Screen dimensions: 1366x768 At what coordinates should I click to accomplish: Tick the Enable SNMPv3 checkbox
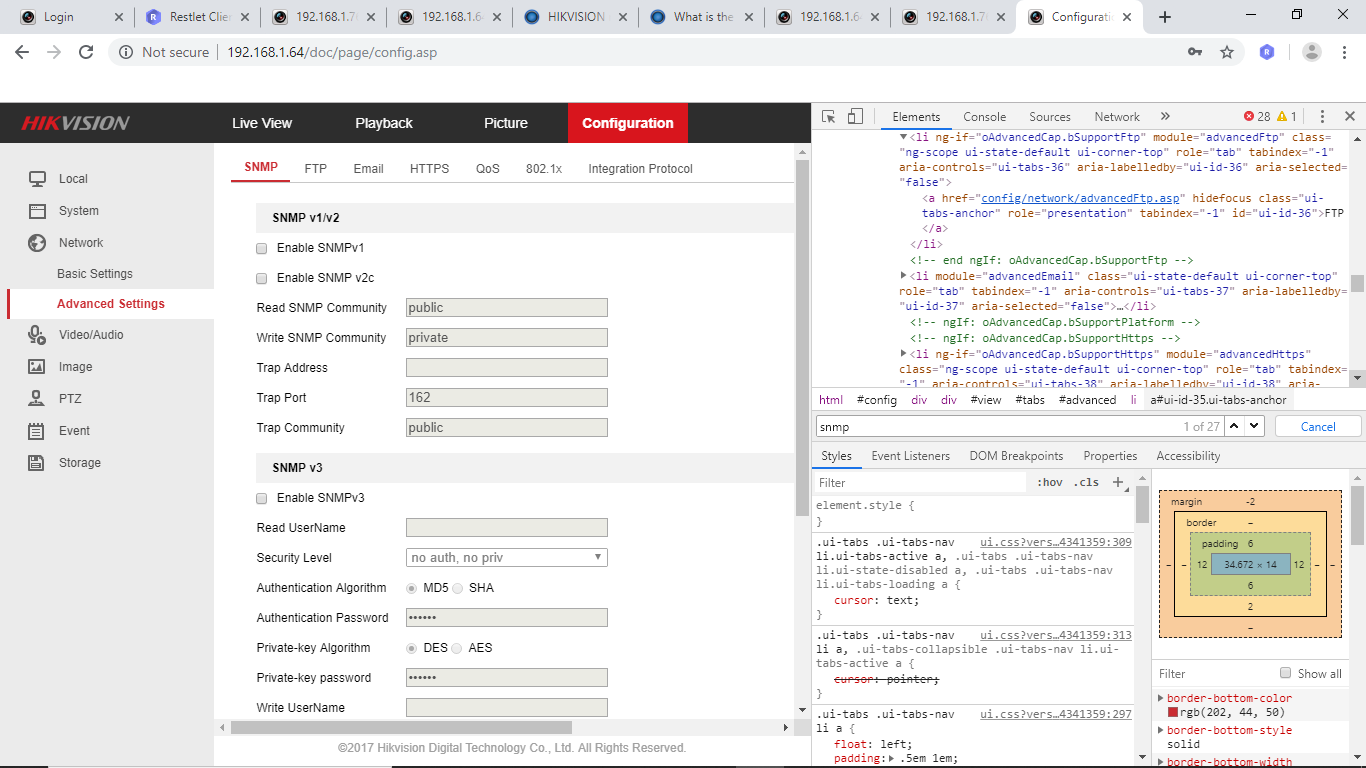262,498
